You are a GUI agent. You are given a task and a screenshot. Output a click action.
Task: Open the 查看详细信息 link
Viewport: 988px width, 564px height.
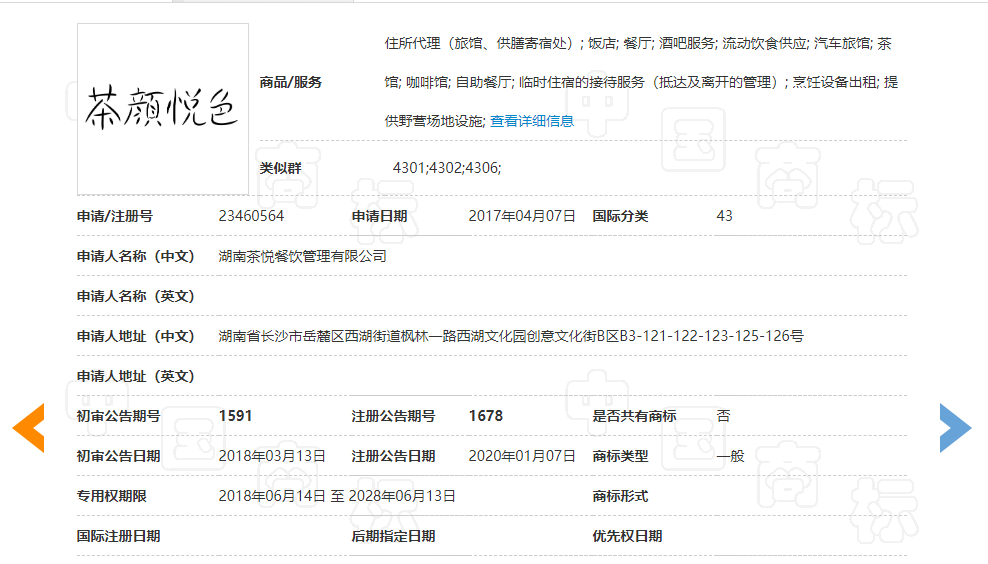(x=531, y=121)
